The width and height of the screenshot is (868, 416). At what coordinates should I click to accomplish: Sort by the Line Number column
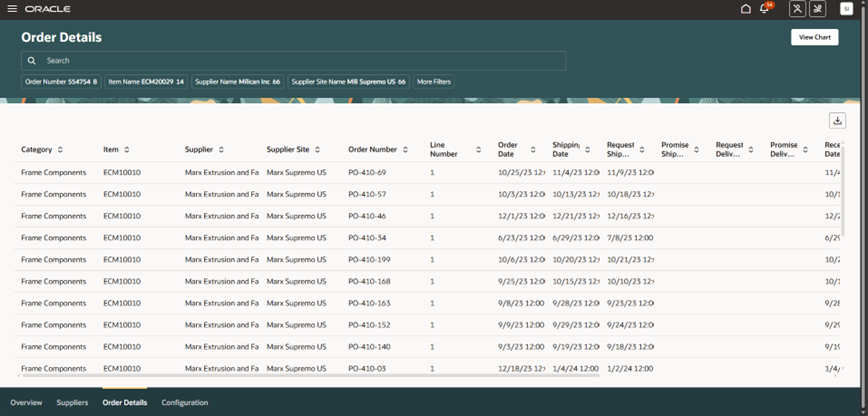[478, 150]
